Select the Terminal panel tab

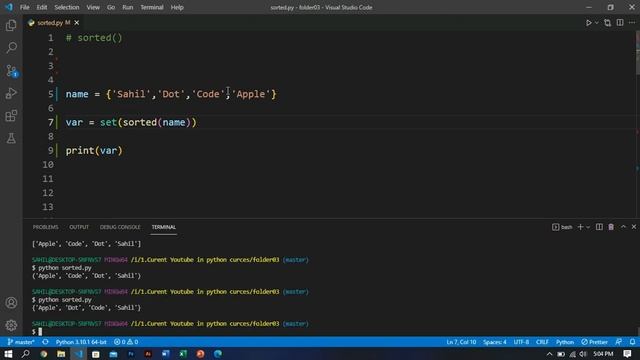(164, 227)
